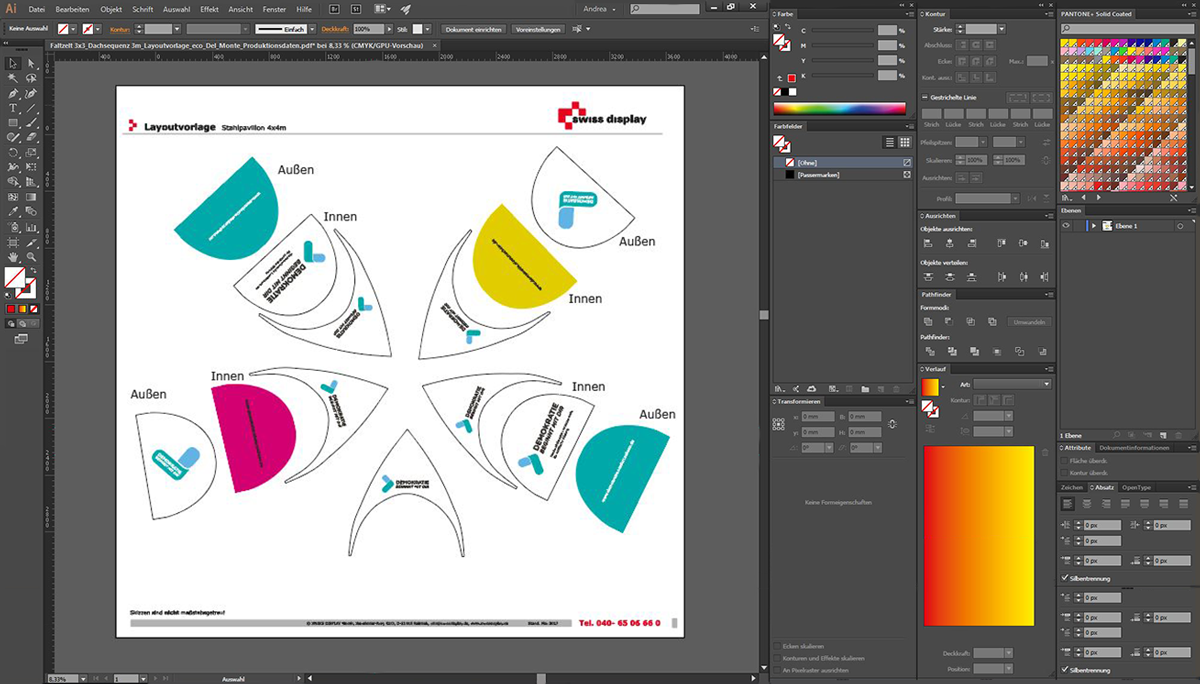The height and width of the screenshot is (684, 1200).
Task: Enable the Ecken skalieren checkbox
Action: pos(779,646)
